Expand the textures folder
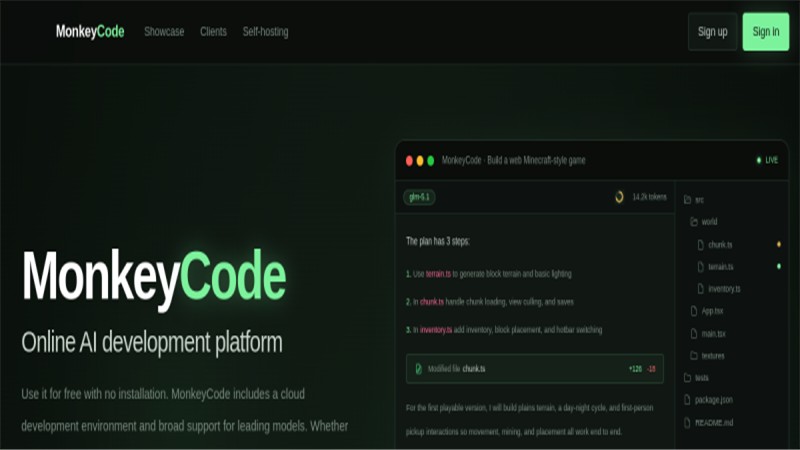This screenshot has width=800, height=450. pyautogui.click(x=707, y=356)
